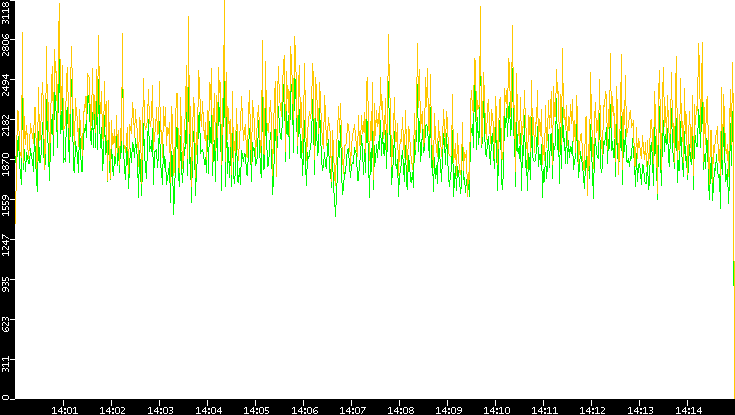Image resolution: width=735 pixels, height=415 pixels.
Task: Click the 14:01 time axis label
Action: (64, 410)
